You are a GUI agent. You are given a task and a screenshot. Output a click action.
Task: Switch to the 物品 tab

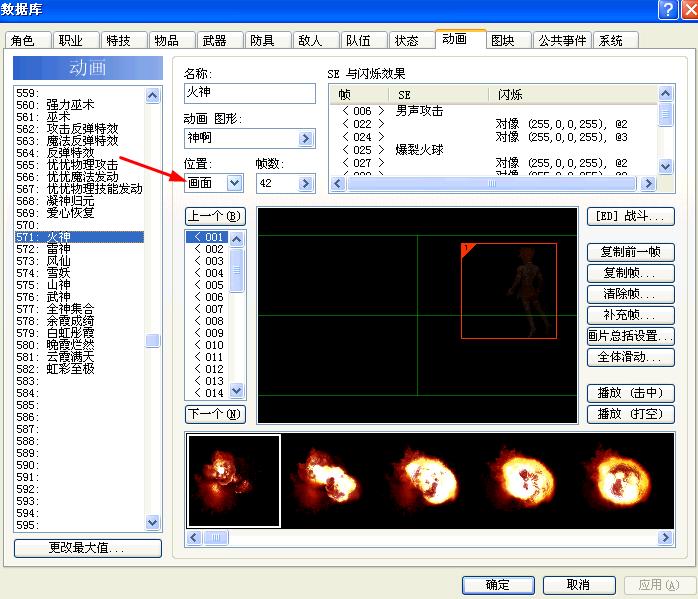(x=171, y=40)
